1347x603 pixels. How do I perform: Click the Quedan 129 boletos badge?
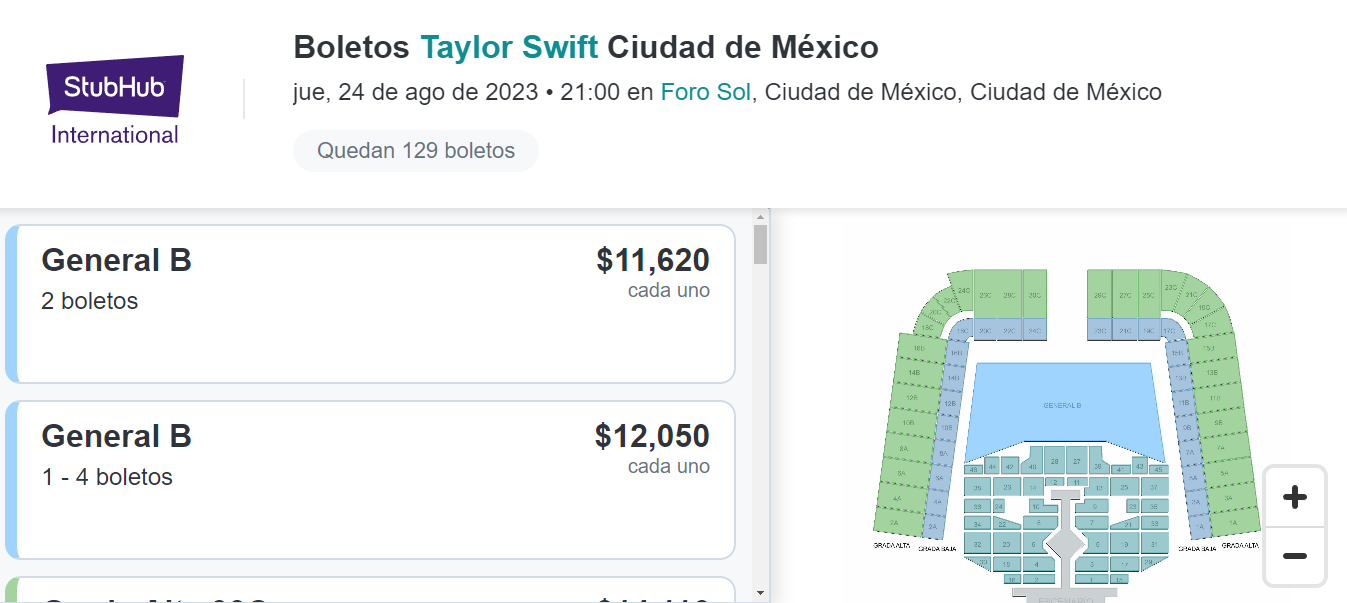416,151
